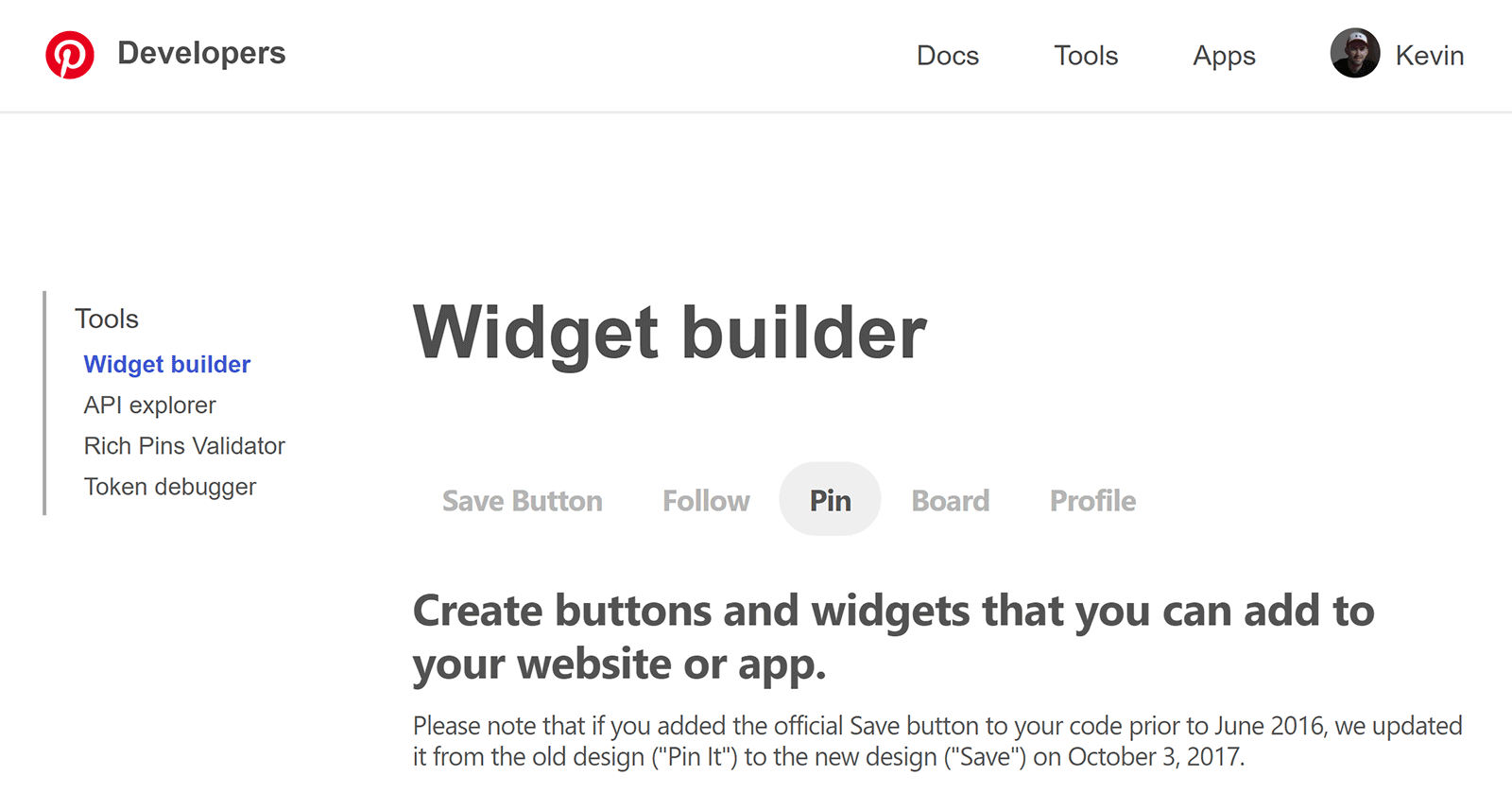
Task: Select Widget builder in the sidebar
Action: pos(167,364)
